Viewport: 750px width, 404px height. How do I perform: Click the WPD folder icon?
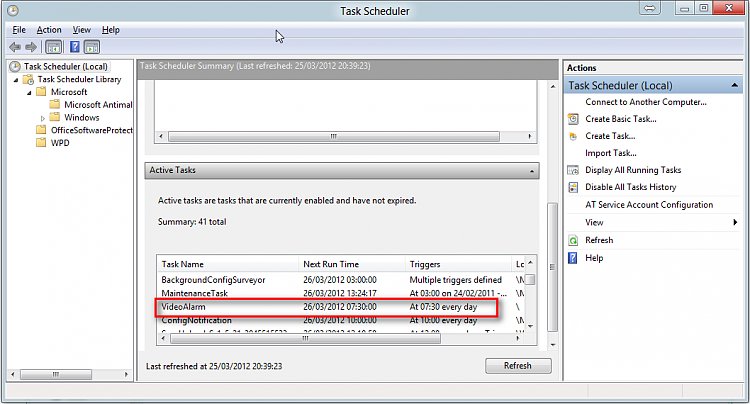point(42,142)
